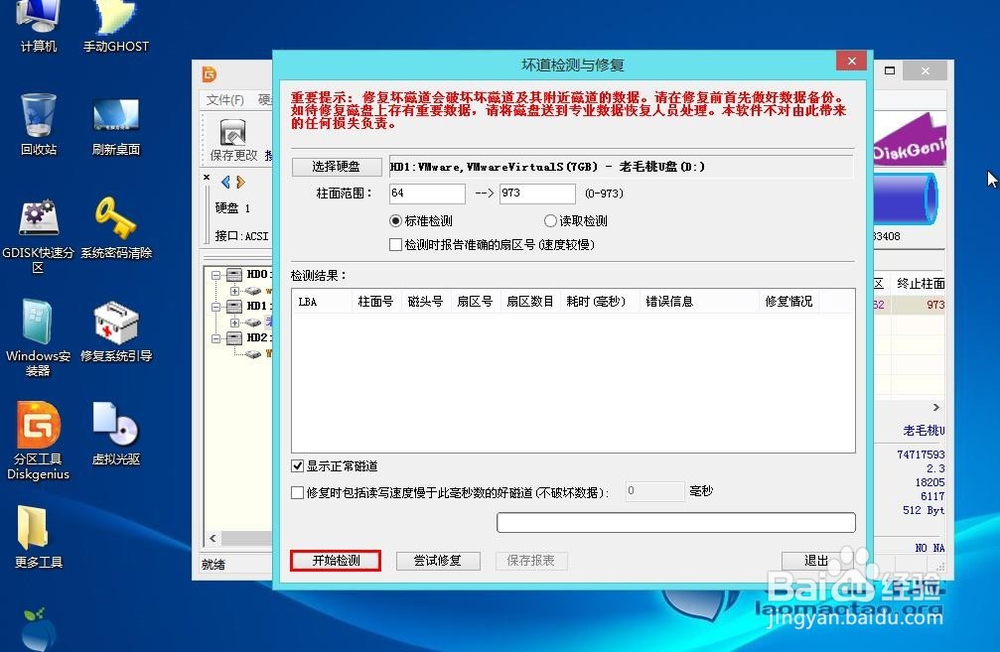
Task: Click the 修复情况 column header
Action: 789,302
